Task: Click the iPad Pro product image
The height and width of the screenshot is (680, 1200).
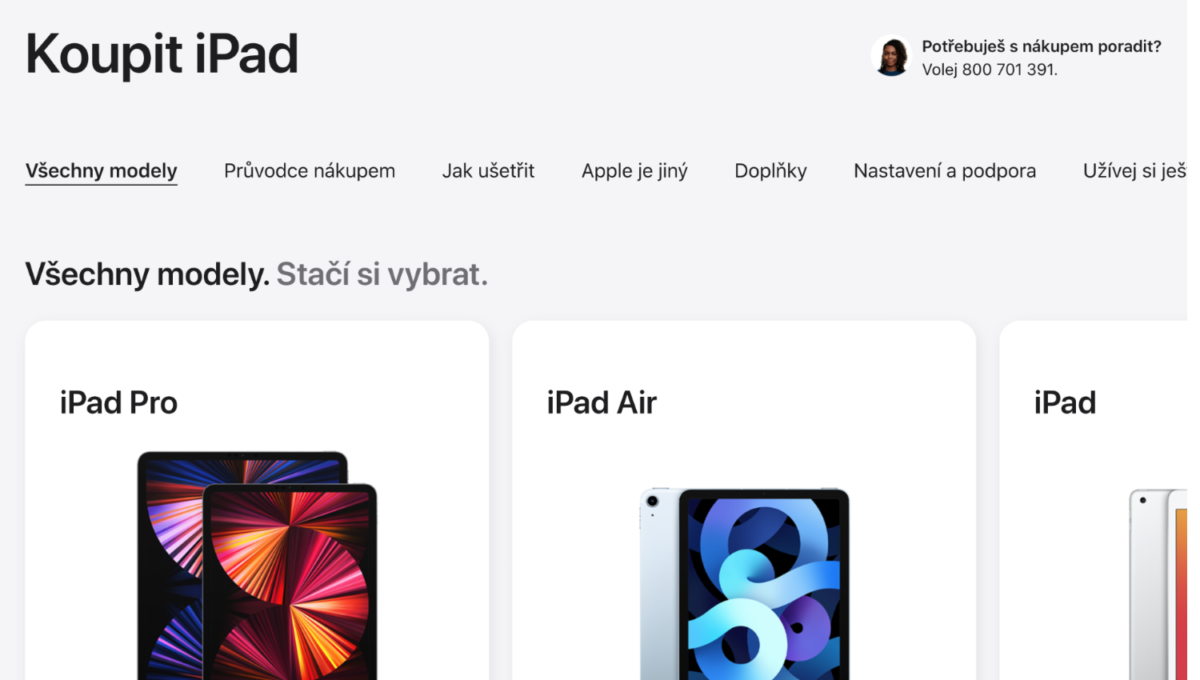Action: [x=257, y=566]
